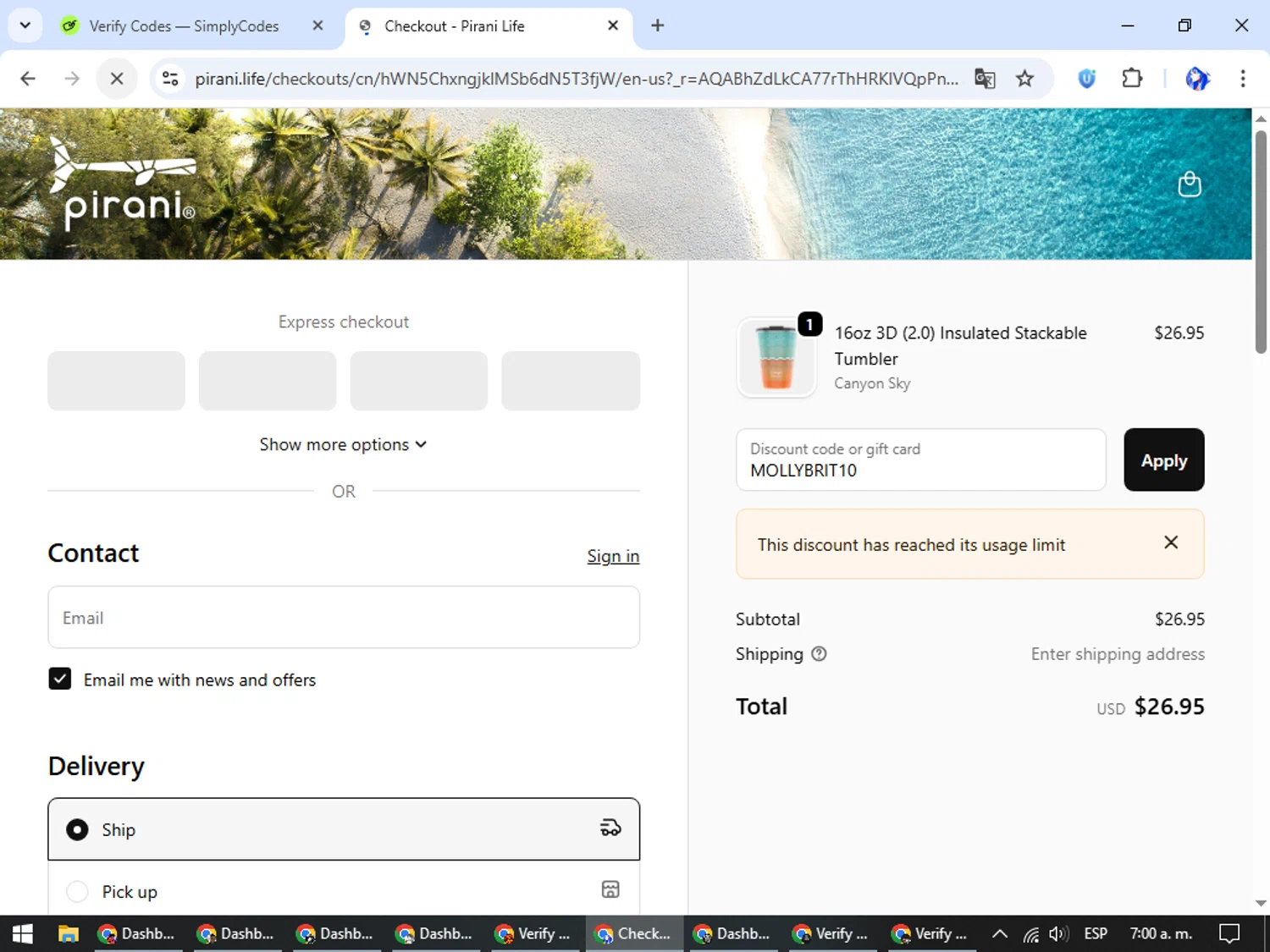Image resolution: width=1270 pixels, height=952 pixels.
Task: Click the fourth express checkout button
Action: click(x=571, y=381)
